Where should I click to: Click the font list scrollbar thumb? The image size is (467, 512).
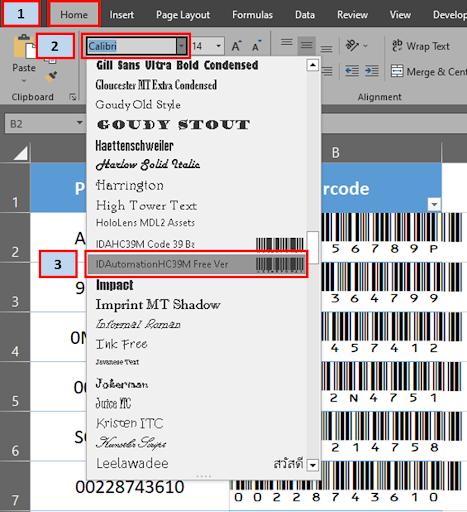point(312,247)
